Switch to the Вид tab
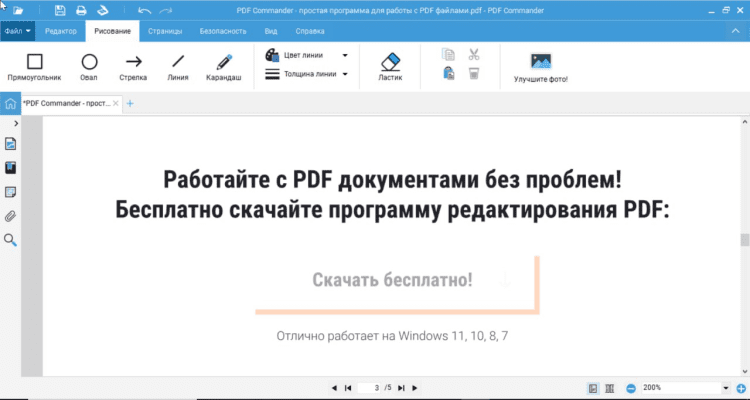 coord(271,31)
